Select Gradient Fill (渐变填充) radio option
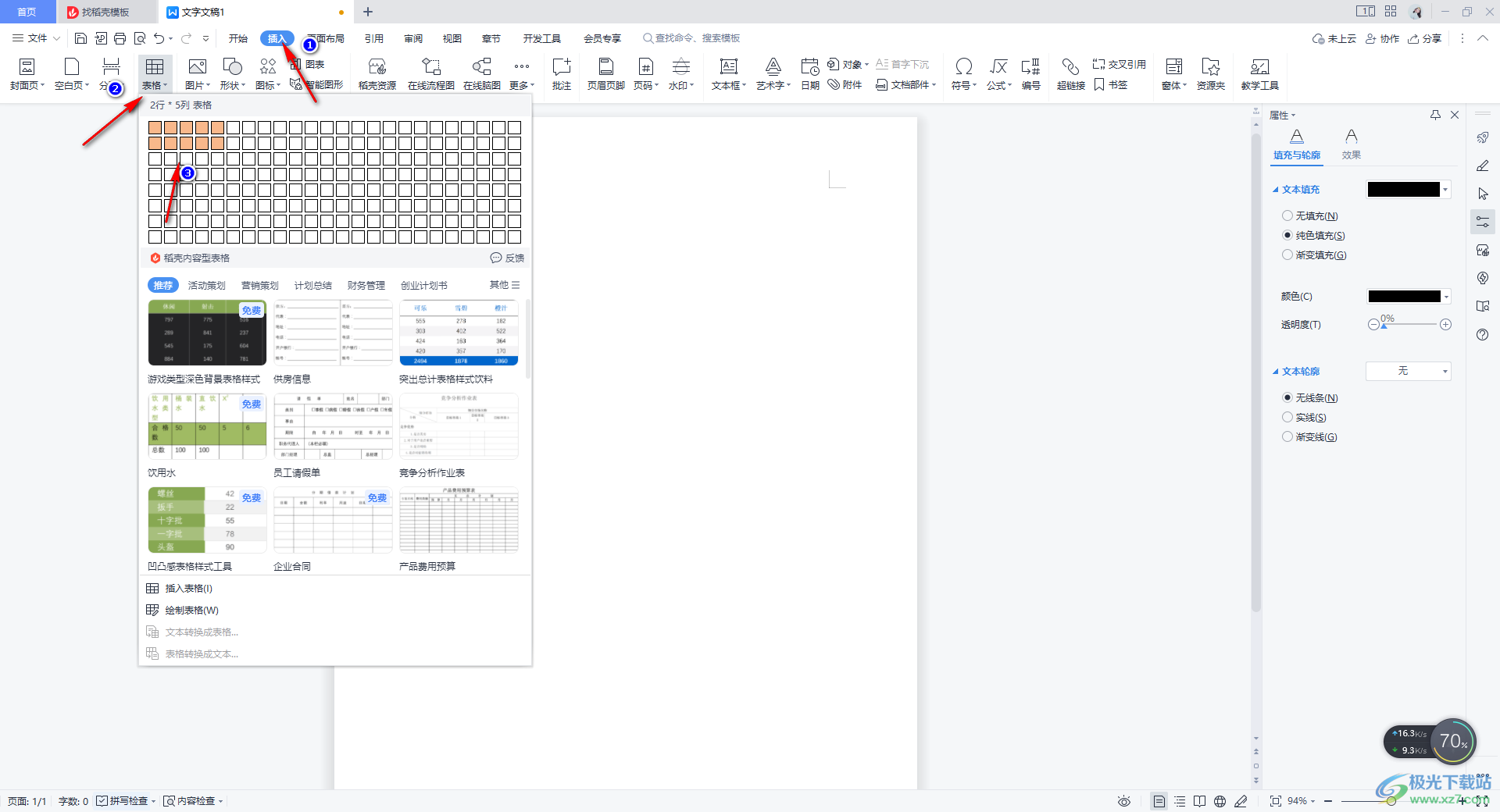The width and height of the screenshot is (1500, 812). (1314, 255)
